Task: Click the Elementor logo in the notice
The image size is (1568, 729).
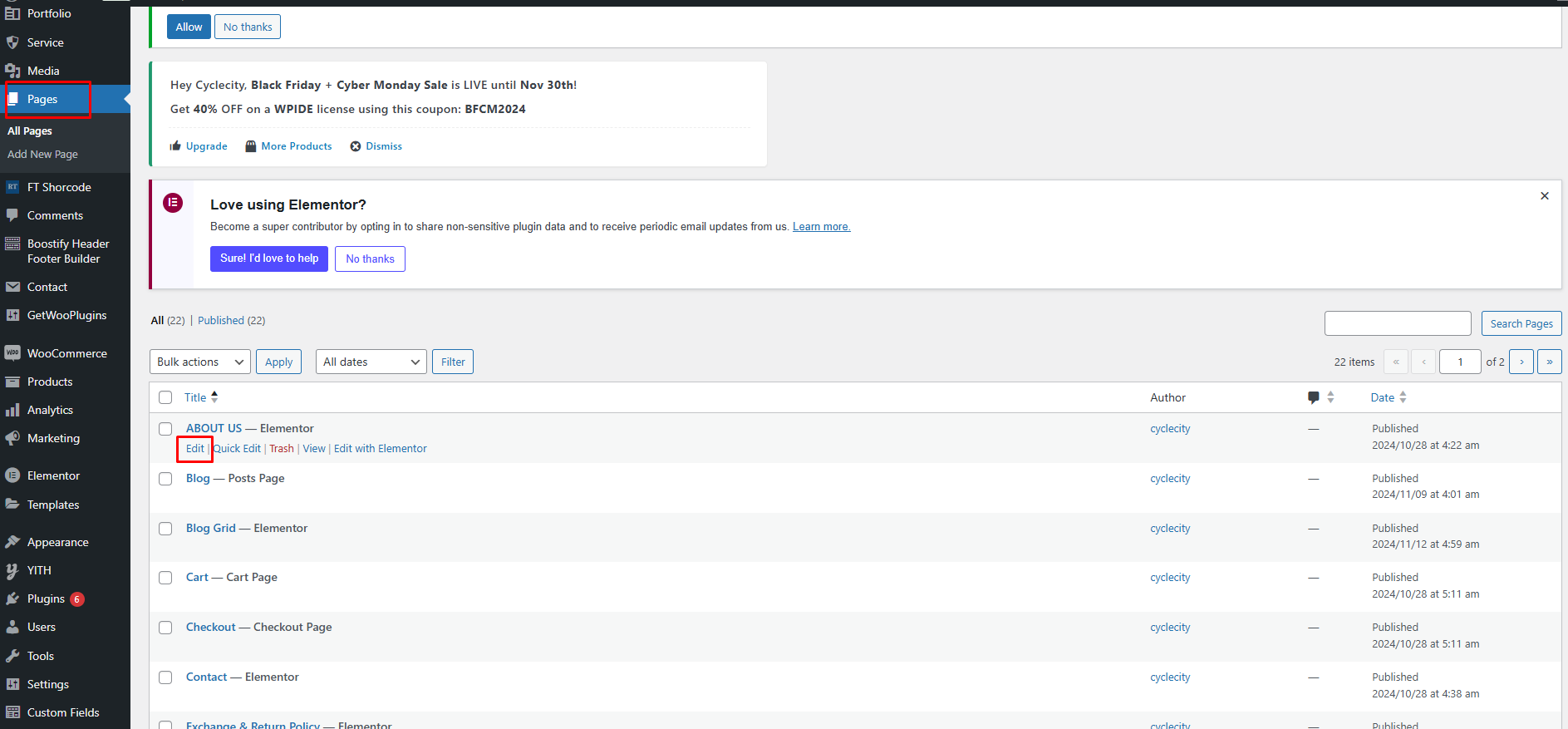Action: [x=173, y=203]
